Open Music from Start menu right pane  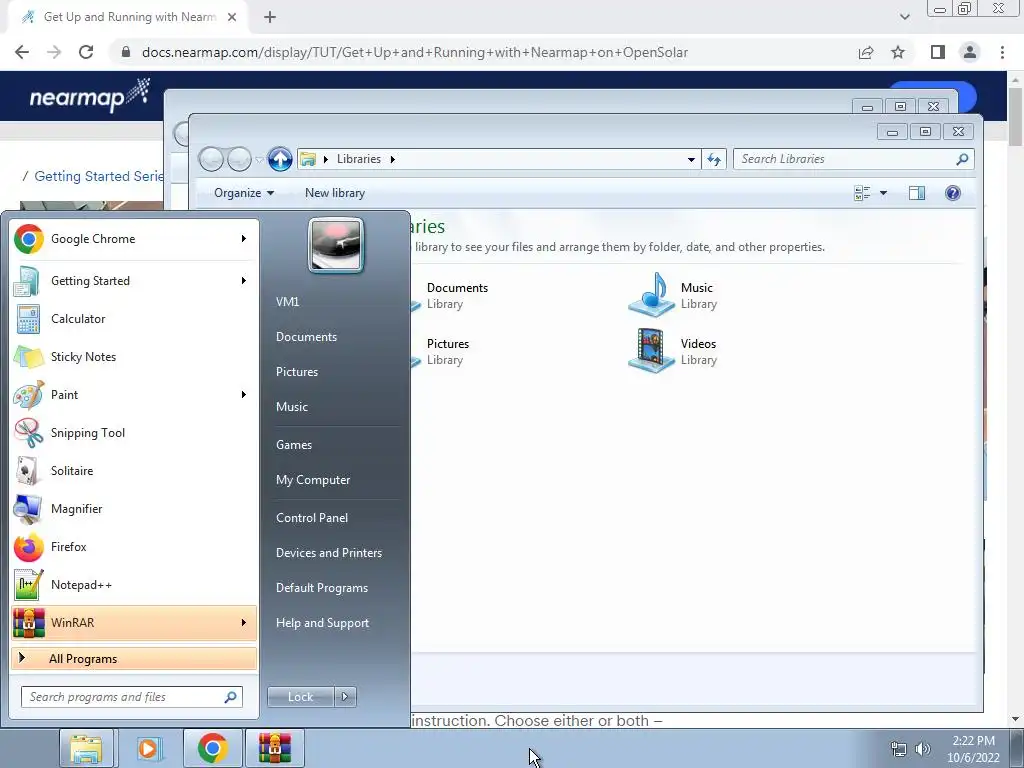[x=292, y=407]
